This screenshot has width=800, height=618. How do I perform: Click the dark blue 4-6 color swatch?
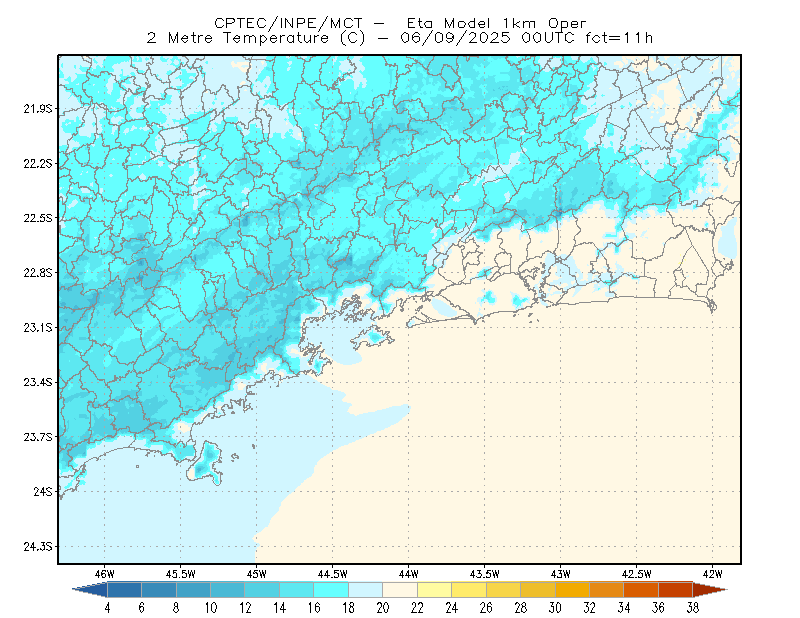[124, 589]
